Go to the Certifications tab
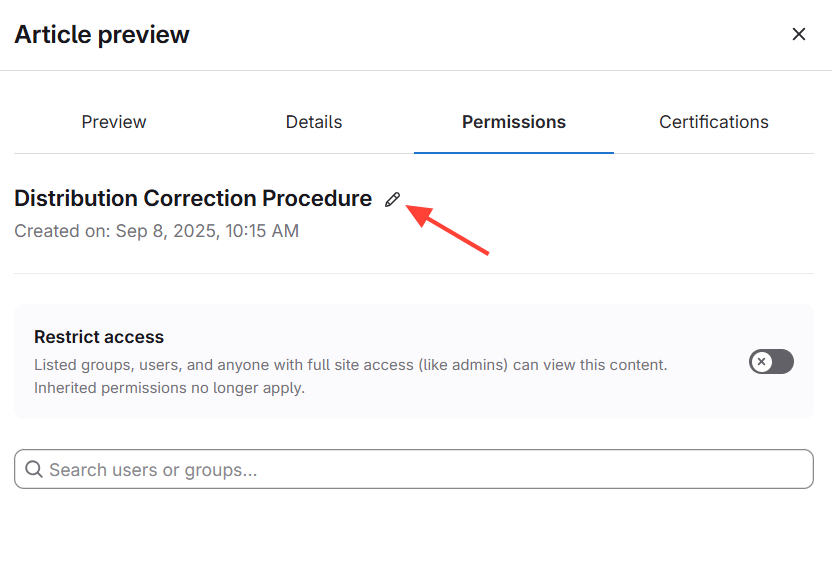Image resolution: width=832 pixels, height=581 pixels. click(714, 122)
